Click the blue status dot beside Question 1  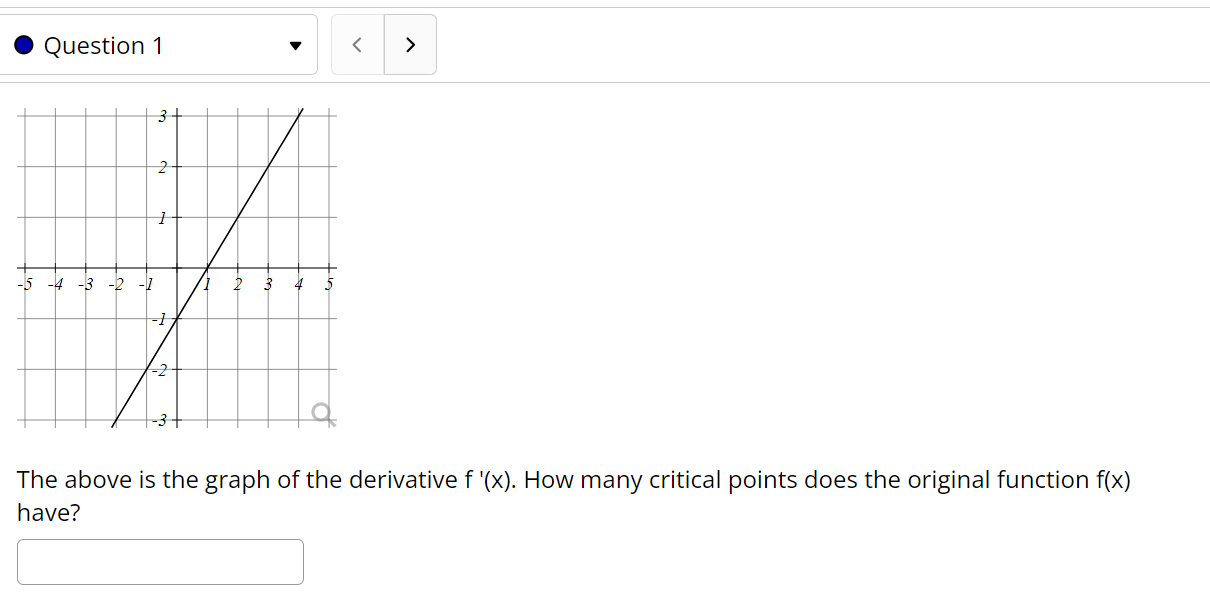(25, 45)
